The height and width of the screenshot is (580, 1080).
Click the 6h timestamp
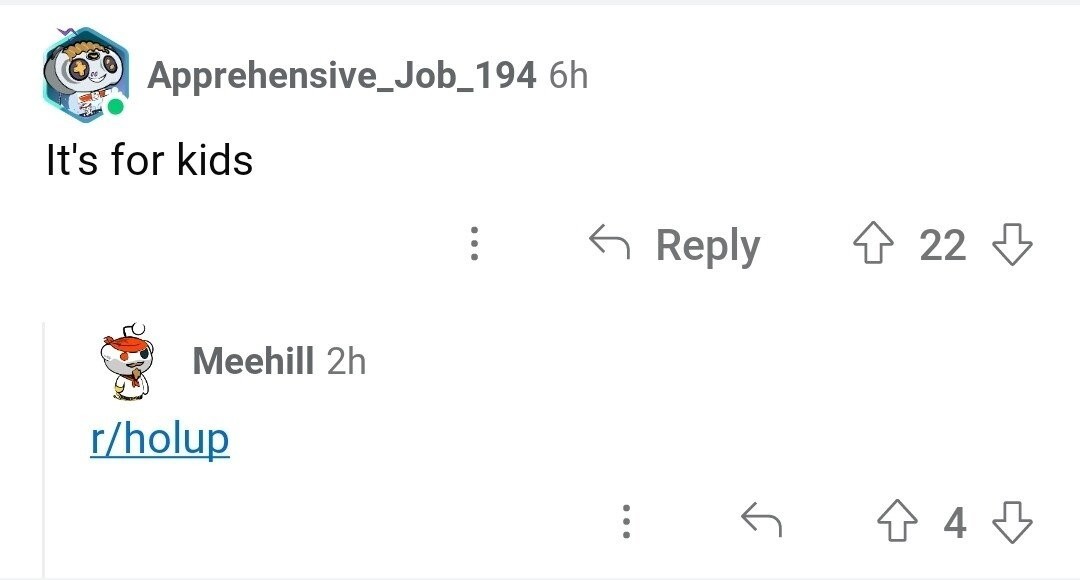coord(568,74)
